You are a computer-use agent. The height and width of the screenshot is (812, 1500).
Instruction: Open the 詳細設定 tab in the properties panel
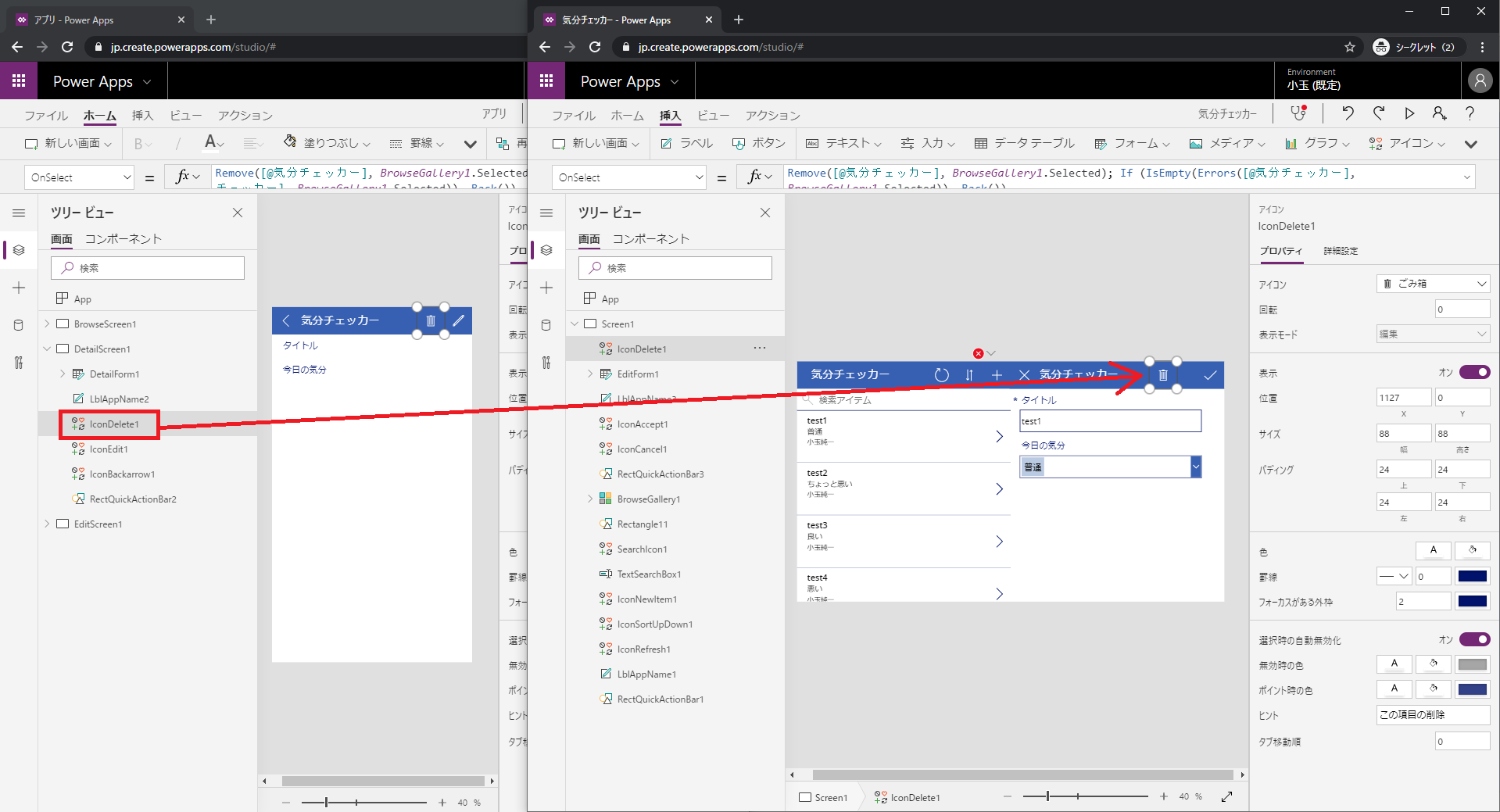tap(1341, 251)
